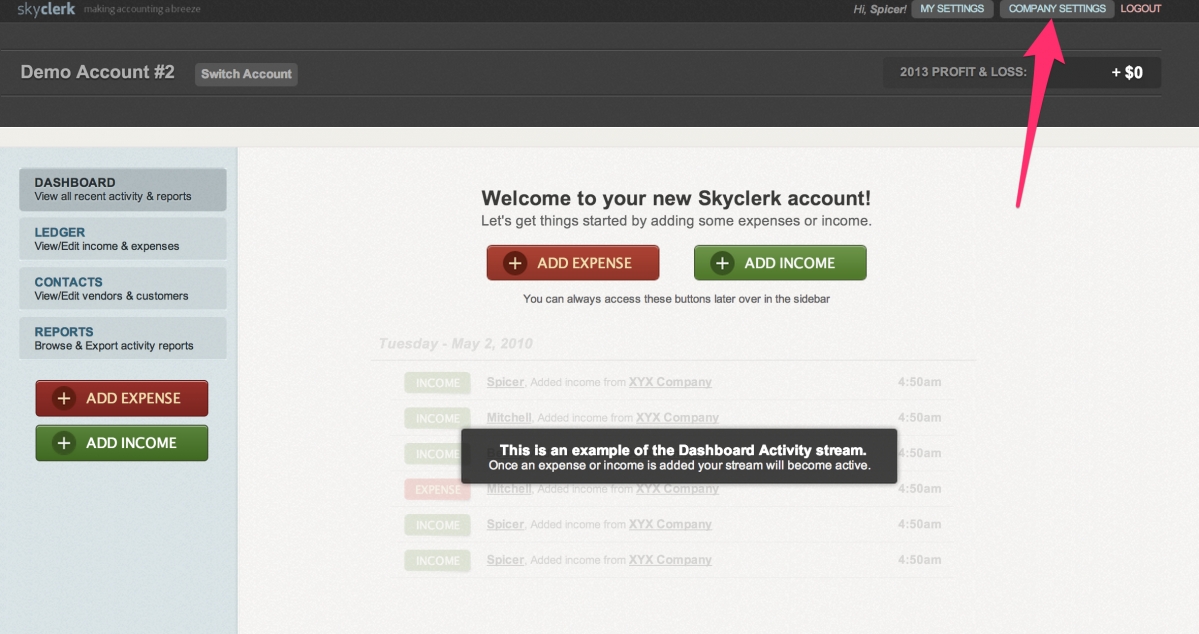The image size is (1199, 634).
Task: Click the center Add Income button
Action: 780,263
